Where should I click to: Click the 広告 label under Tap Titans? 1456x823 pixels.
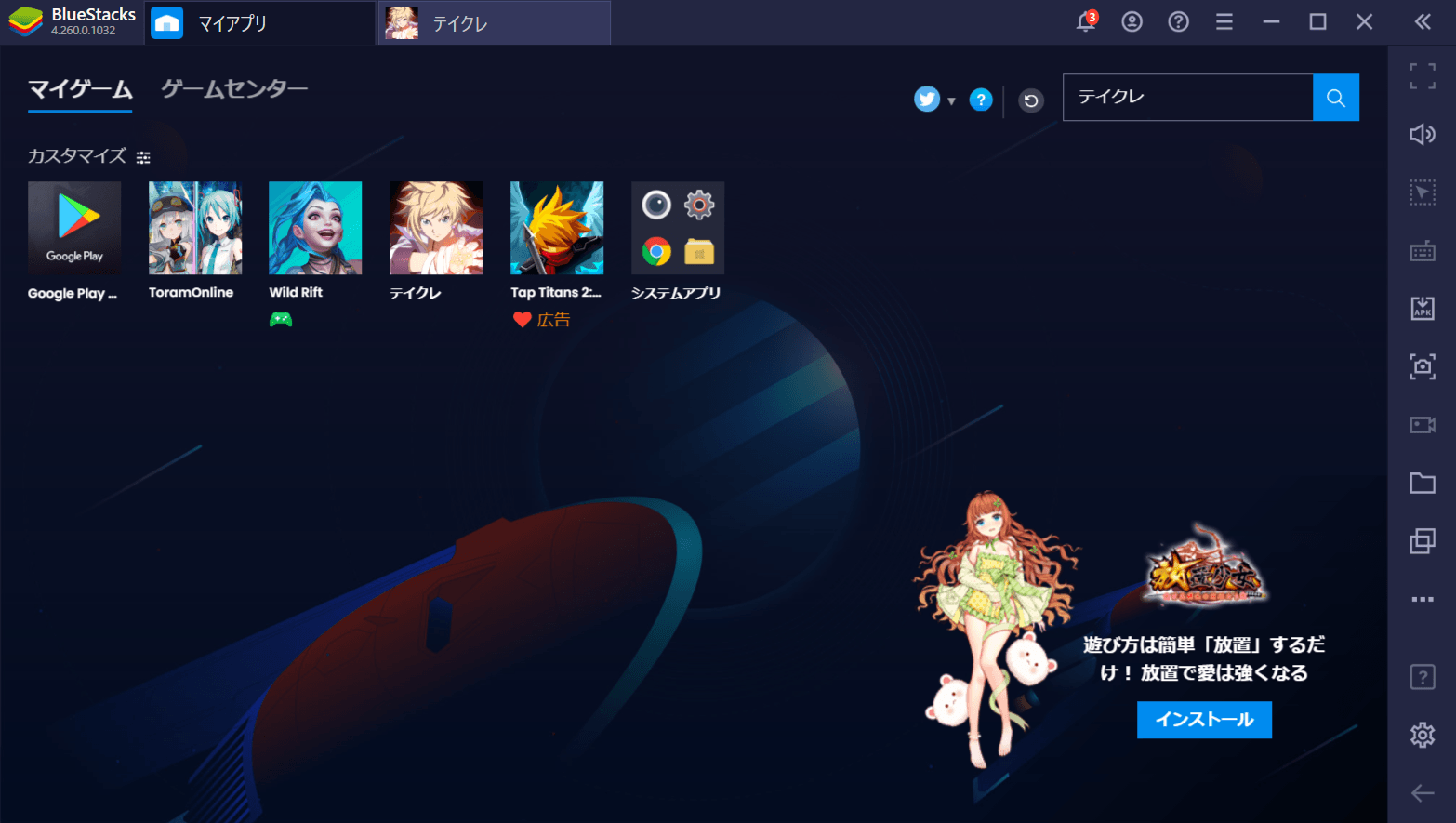[553, 320]
